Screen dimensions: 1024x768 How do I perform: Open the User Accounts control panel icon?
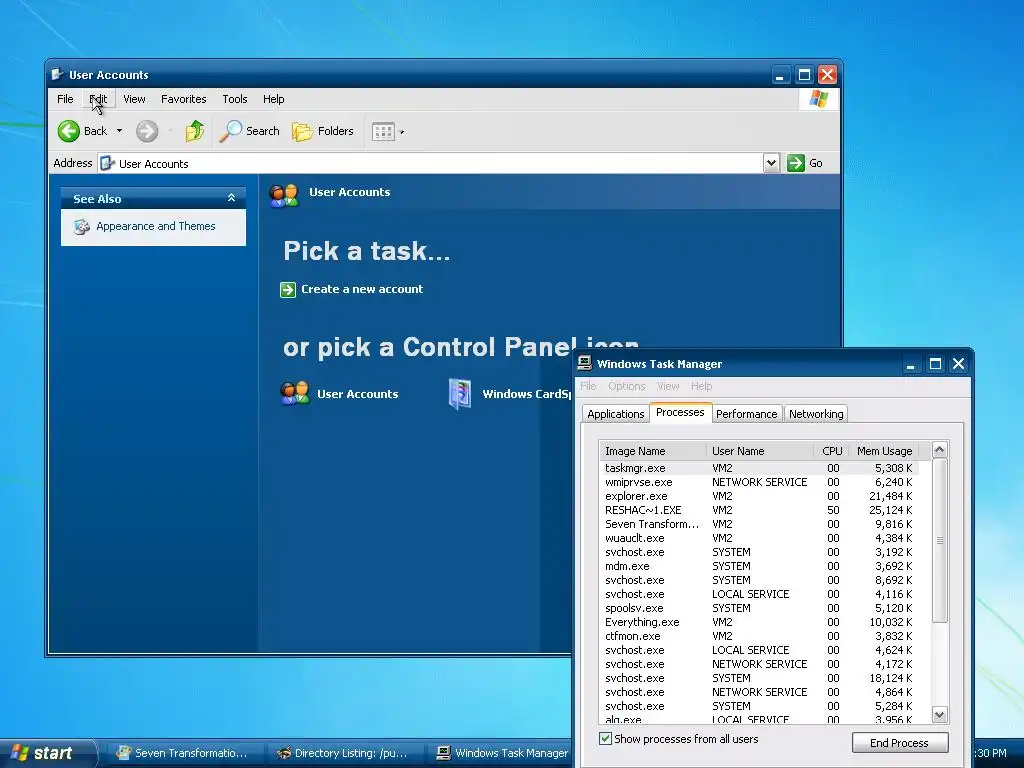point(295,393)
